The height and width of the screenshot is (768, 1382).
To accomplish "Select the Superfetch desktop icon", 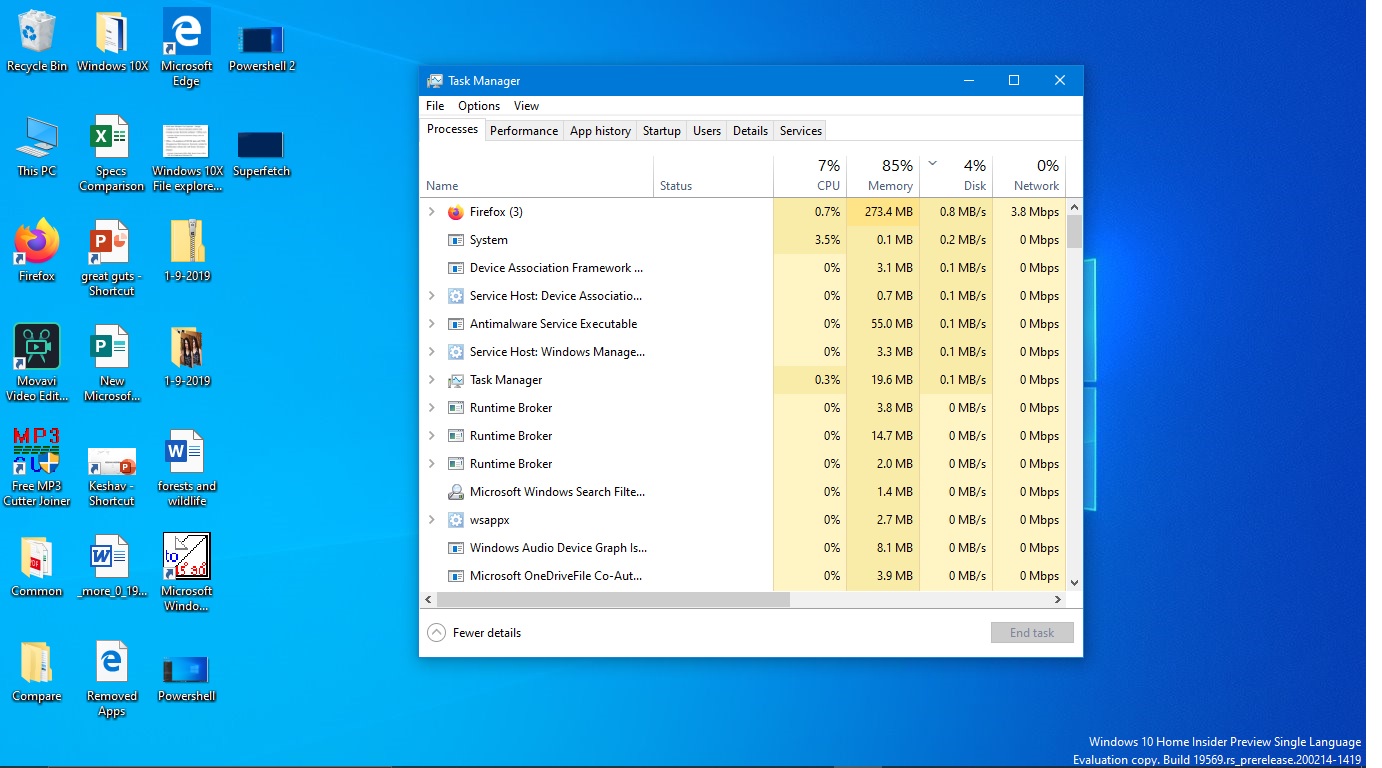I will point(262,152).
